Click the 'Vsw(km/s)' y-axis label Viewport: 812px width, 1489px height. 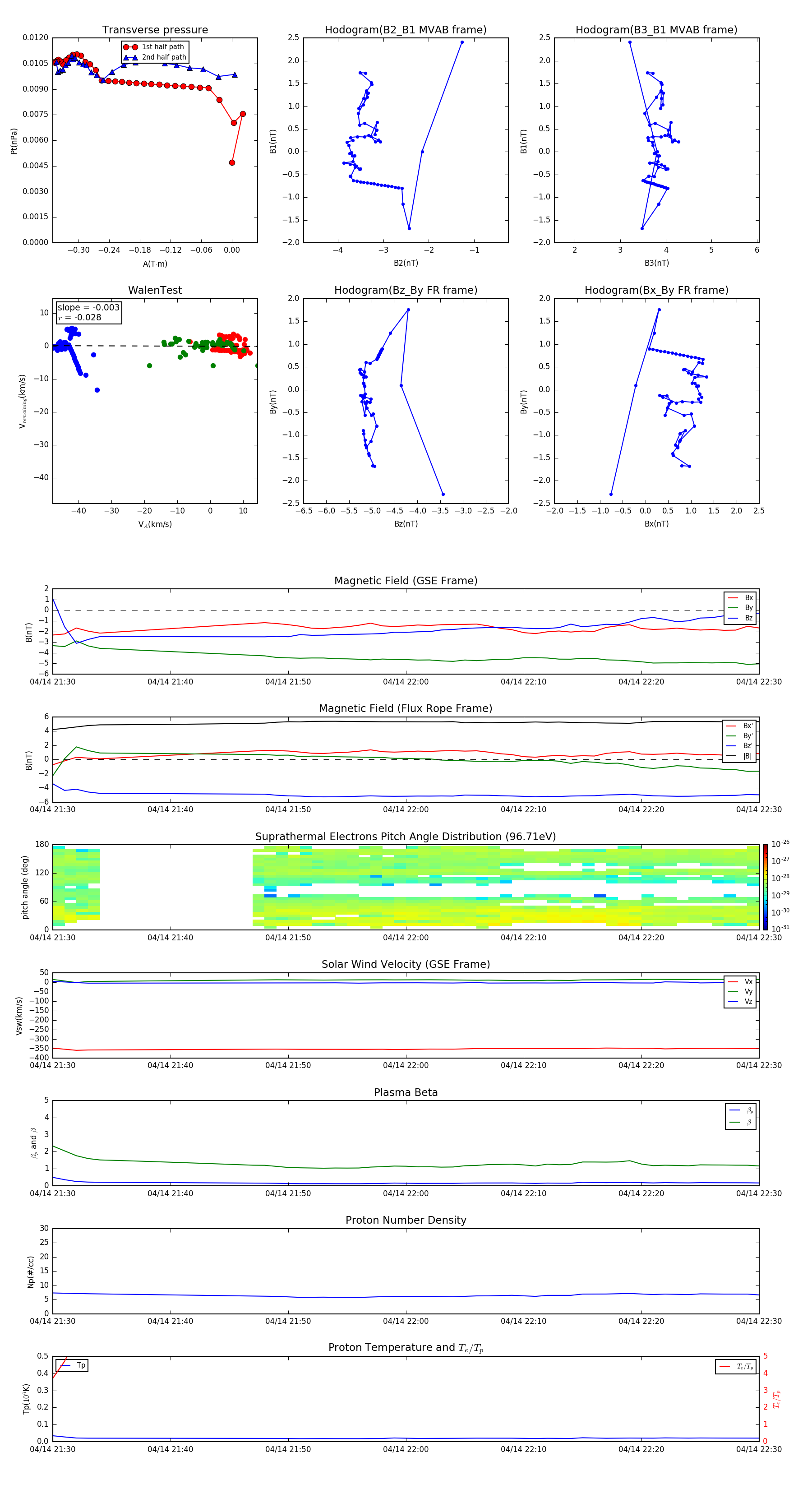point(19,1015)
